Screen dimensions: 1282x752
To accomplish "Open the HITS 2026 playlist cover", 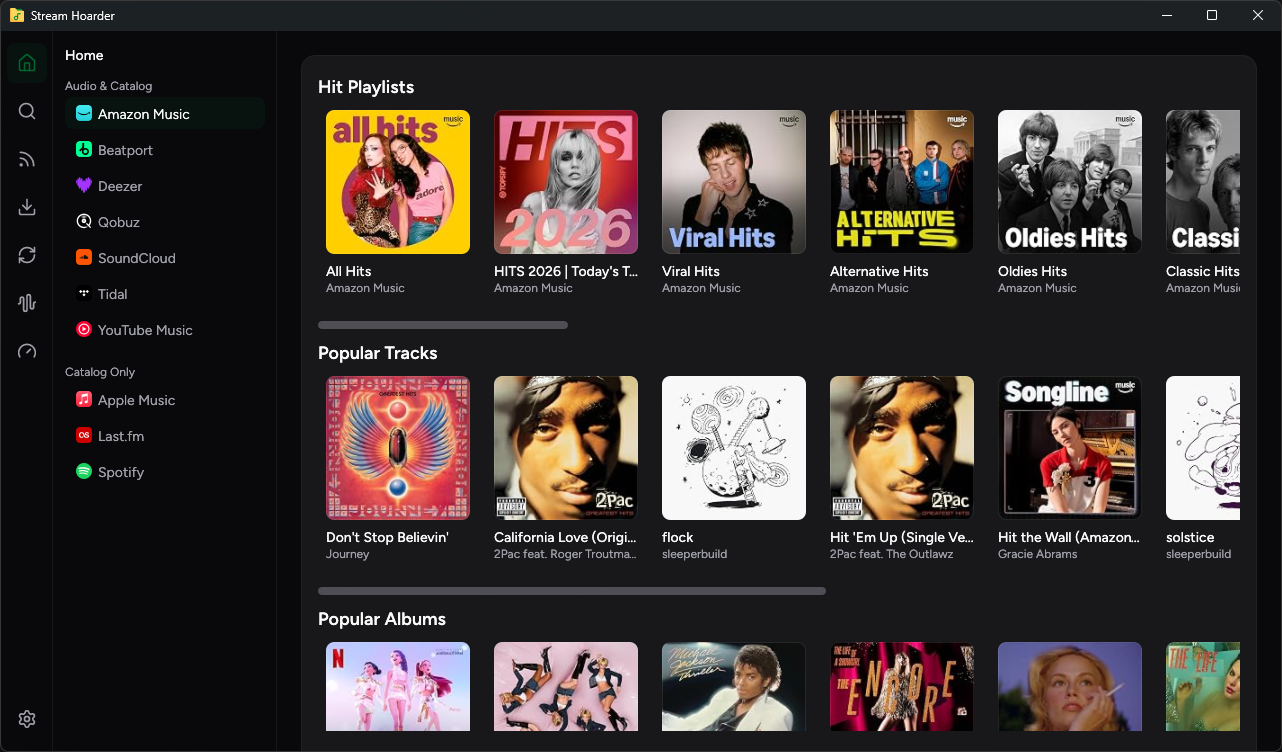I will [566, 182].
